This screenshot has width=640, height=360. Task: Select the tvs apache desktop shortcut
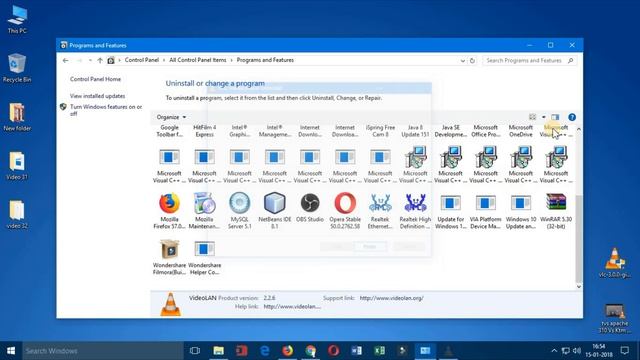click(x=615, y=318)
